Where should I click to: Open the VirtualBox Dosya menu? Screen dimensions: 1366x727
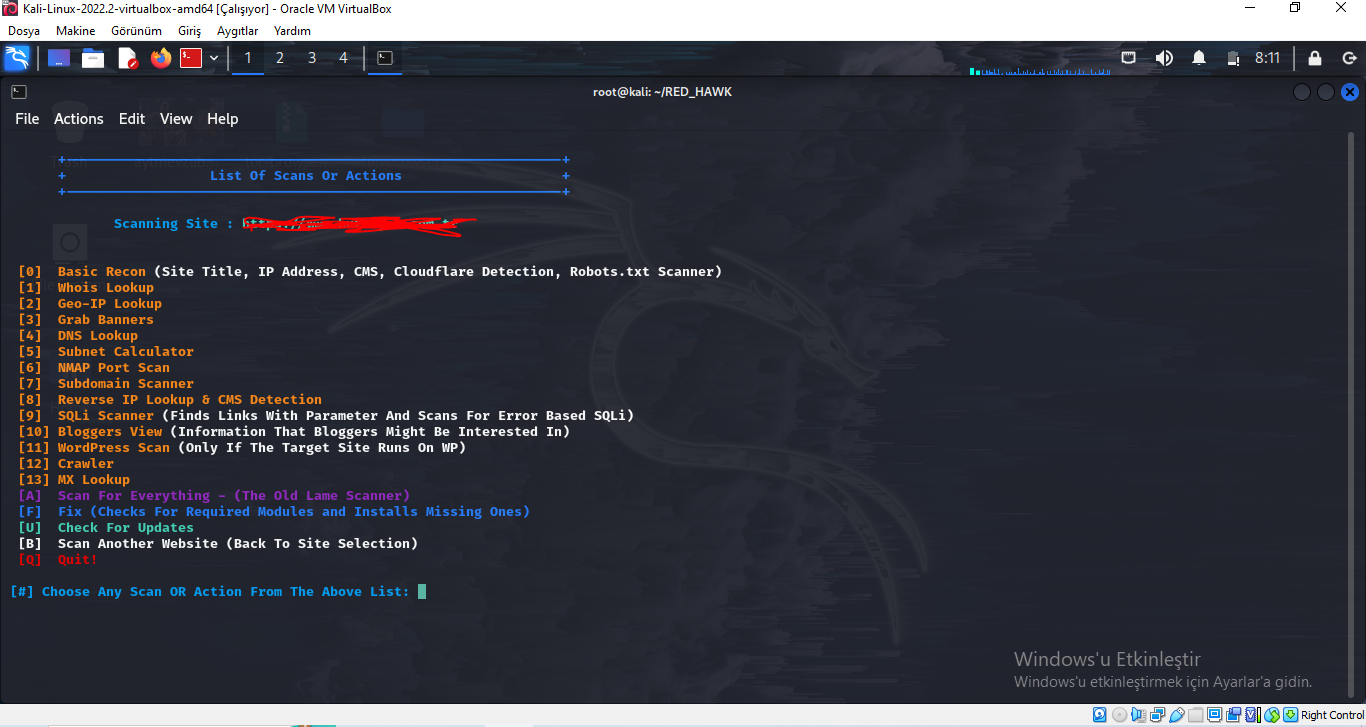coord(24,31)
